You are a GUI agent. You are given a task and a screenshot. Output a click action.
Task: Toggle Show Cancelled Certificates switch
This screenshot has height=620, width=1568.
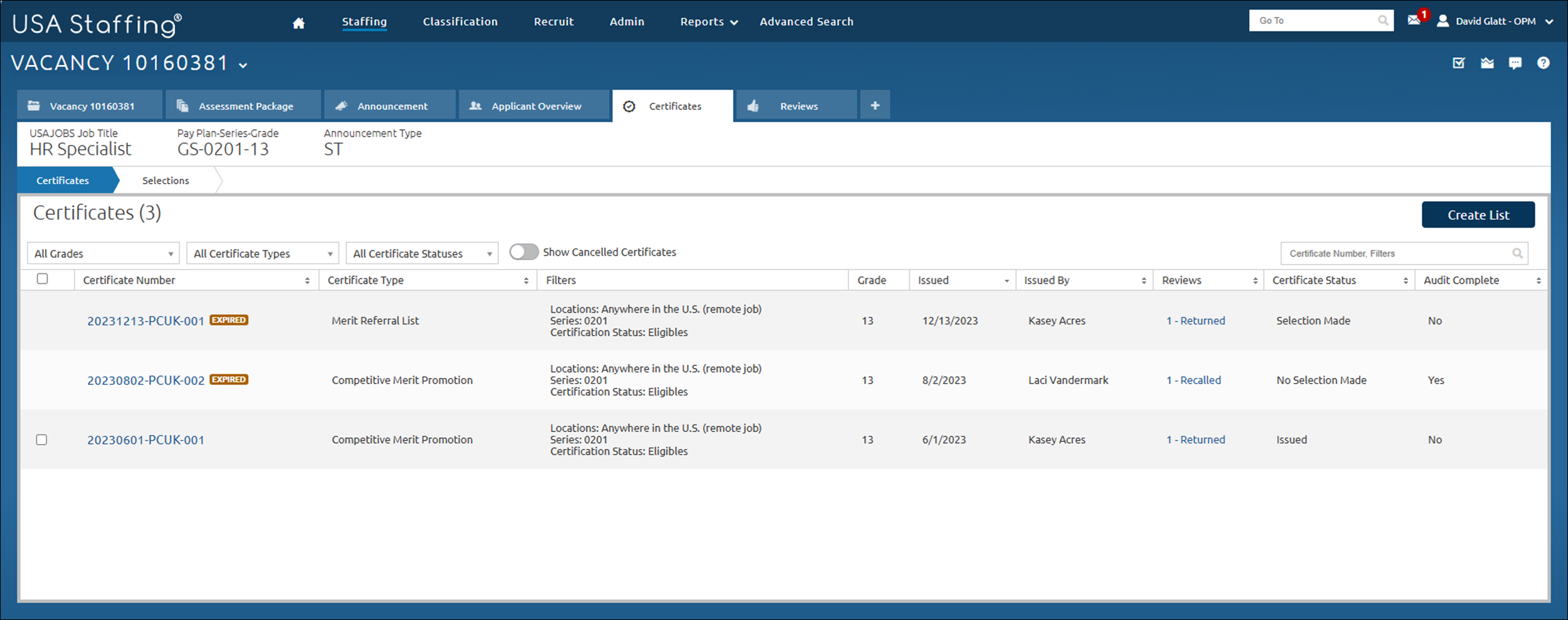[x=524, y=251]
